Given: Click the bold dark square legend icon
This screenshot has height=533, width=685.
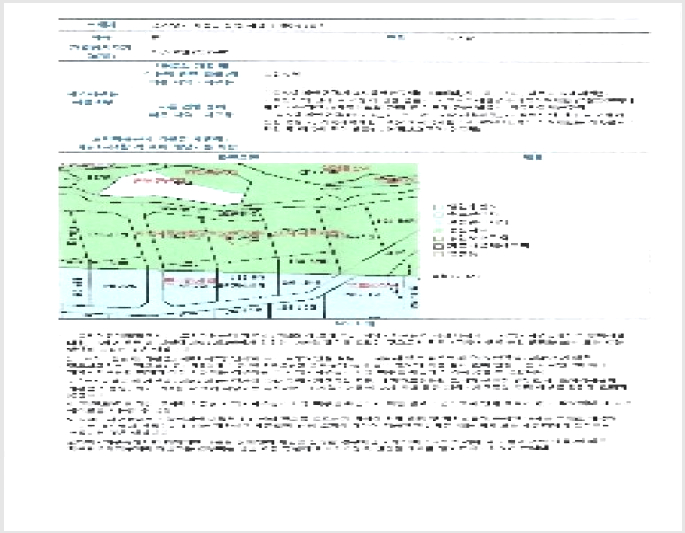Looking at the screenshot, I should (x=438, y=246).
